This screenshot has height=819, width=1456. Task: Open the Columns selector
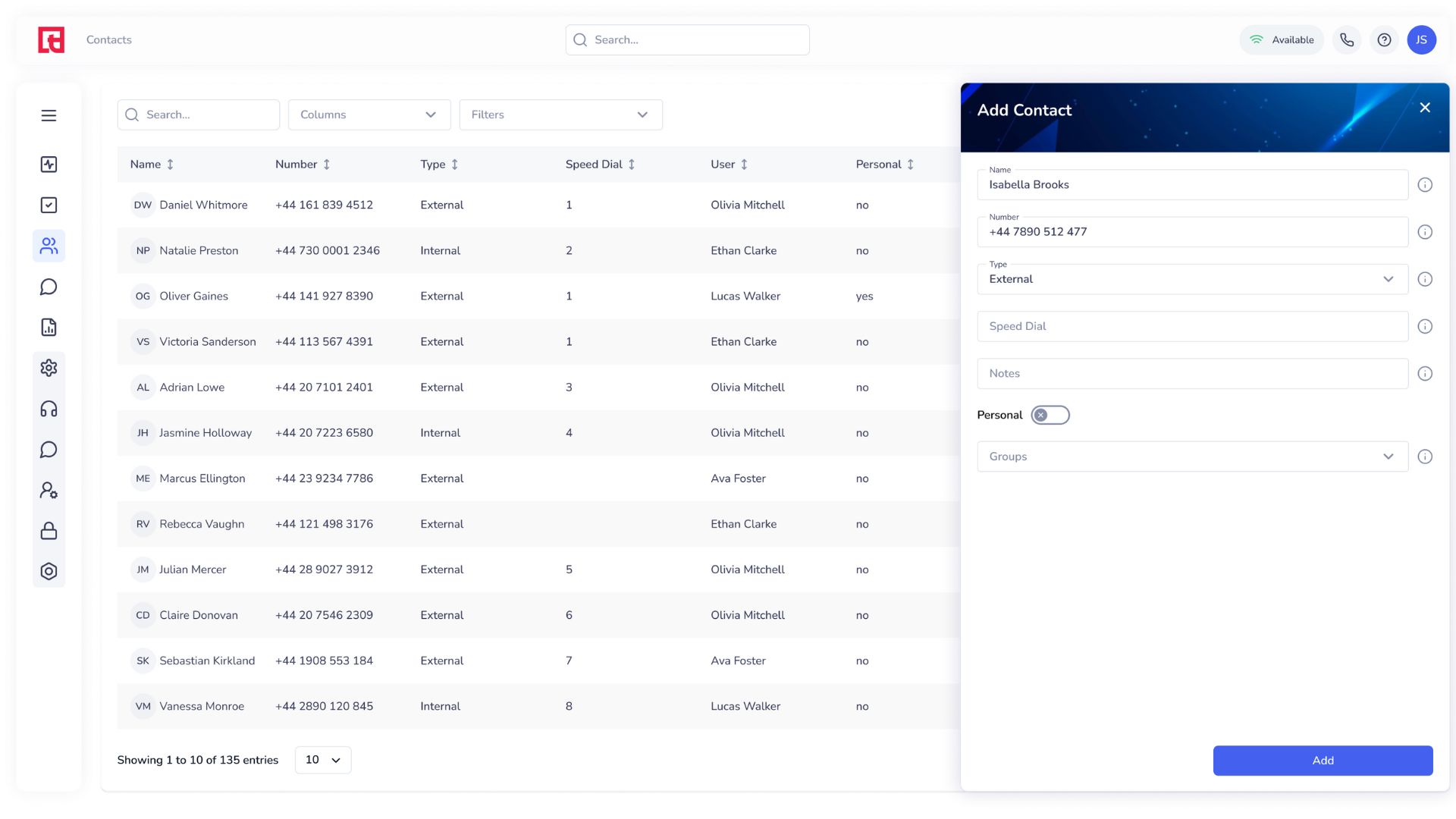click(369, 115)
